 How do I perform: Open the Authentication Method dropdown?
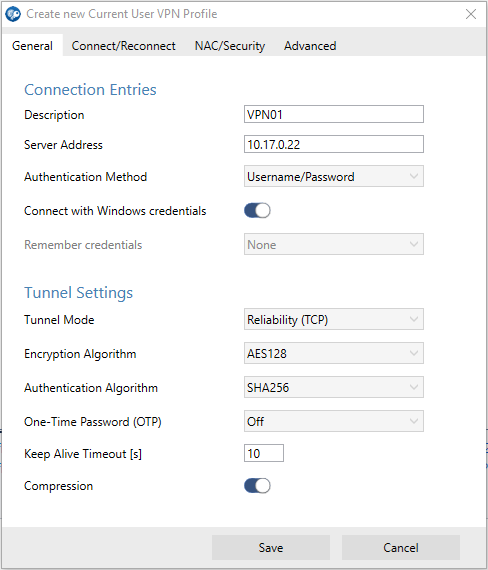[333, 176]
